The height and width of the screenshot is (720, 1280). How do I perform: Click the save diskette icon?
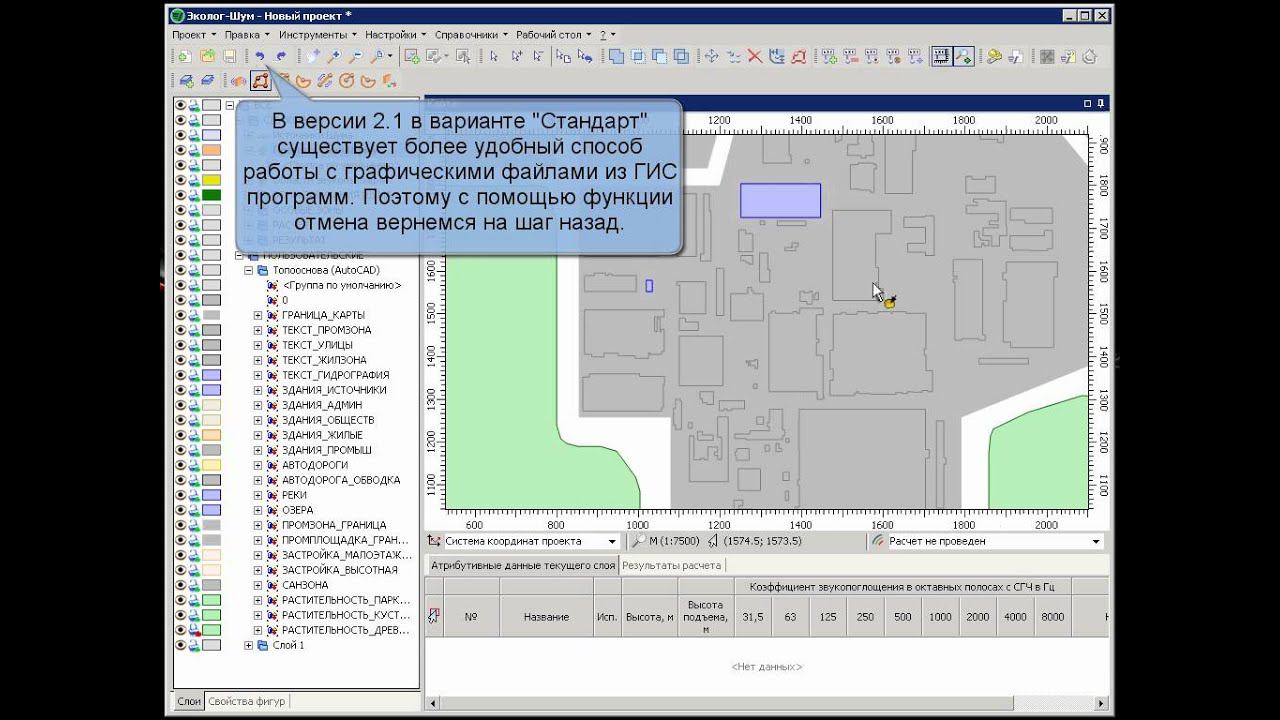[x=229, y=57]
